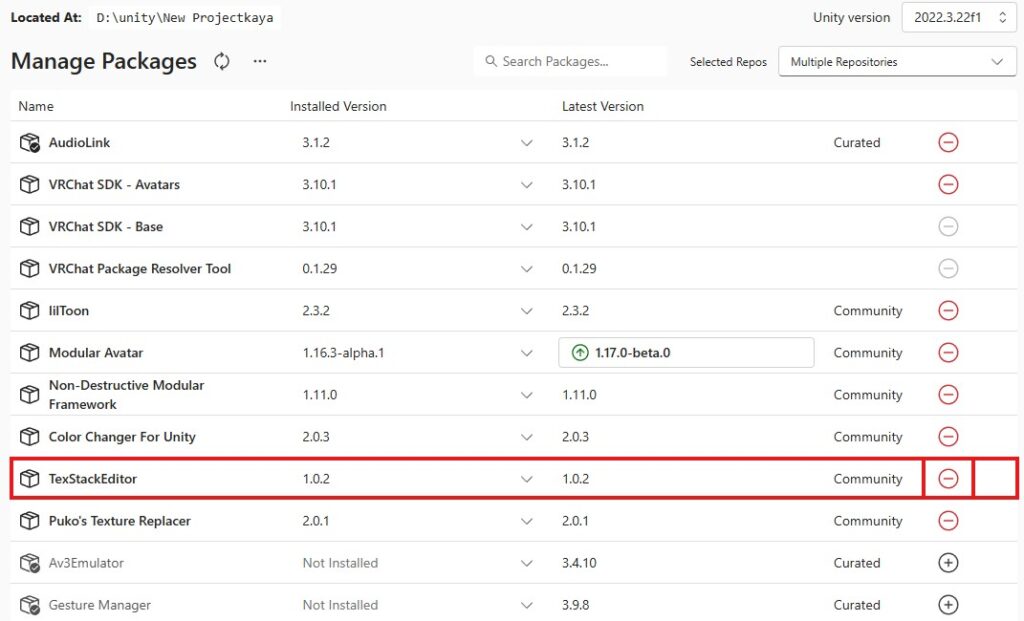Remove the AudioLink package
1024x621 pixels.
948,143
